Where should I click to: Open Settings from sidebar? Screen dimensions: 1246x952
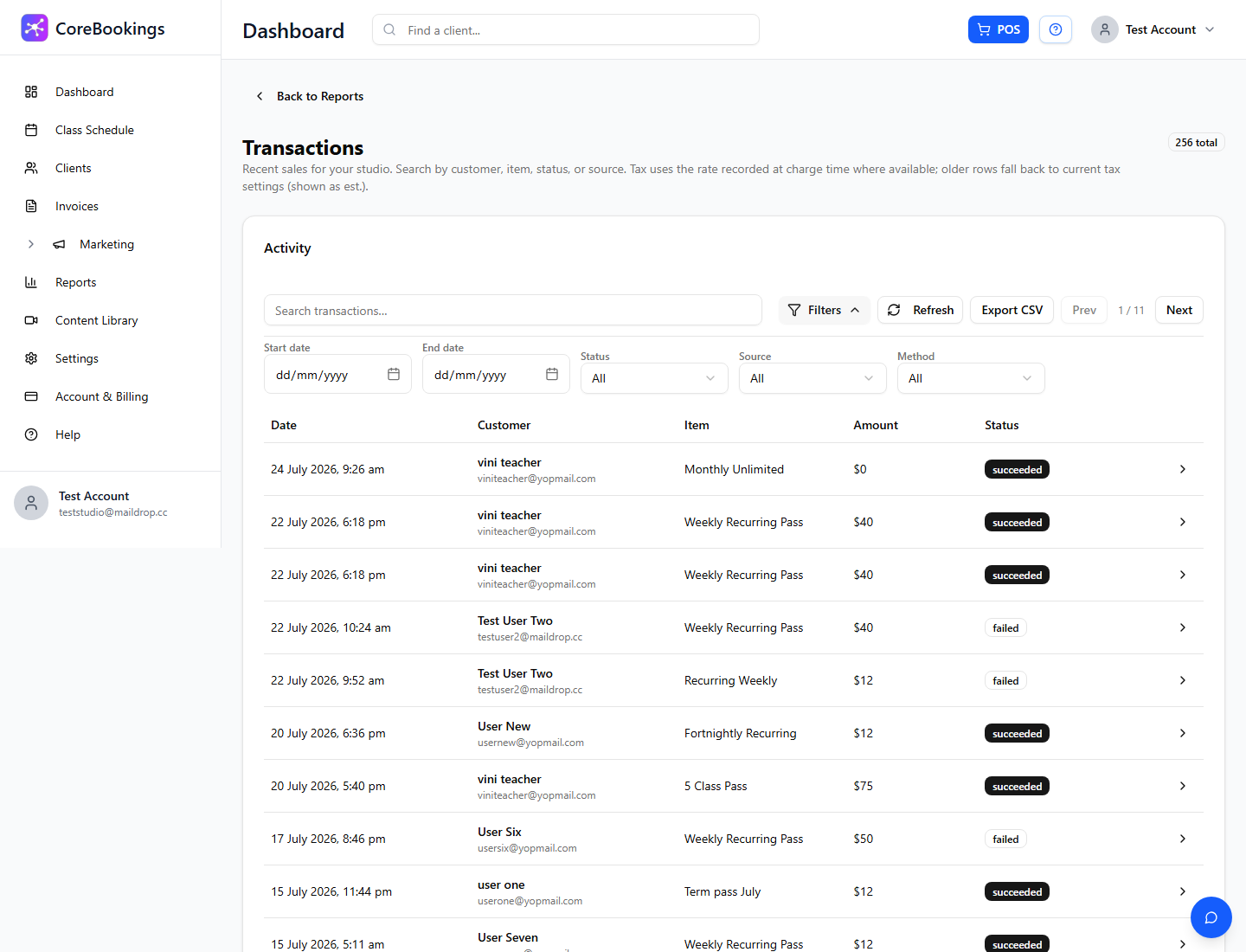pyautogui.click(x=76, y=358)
